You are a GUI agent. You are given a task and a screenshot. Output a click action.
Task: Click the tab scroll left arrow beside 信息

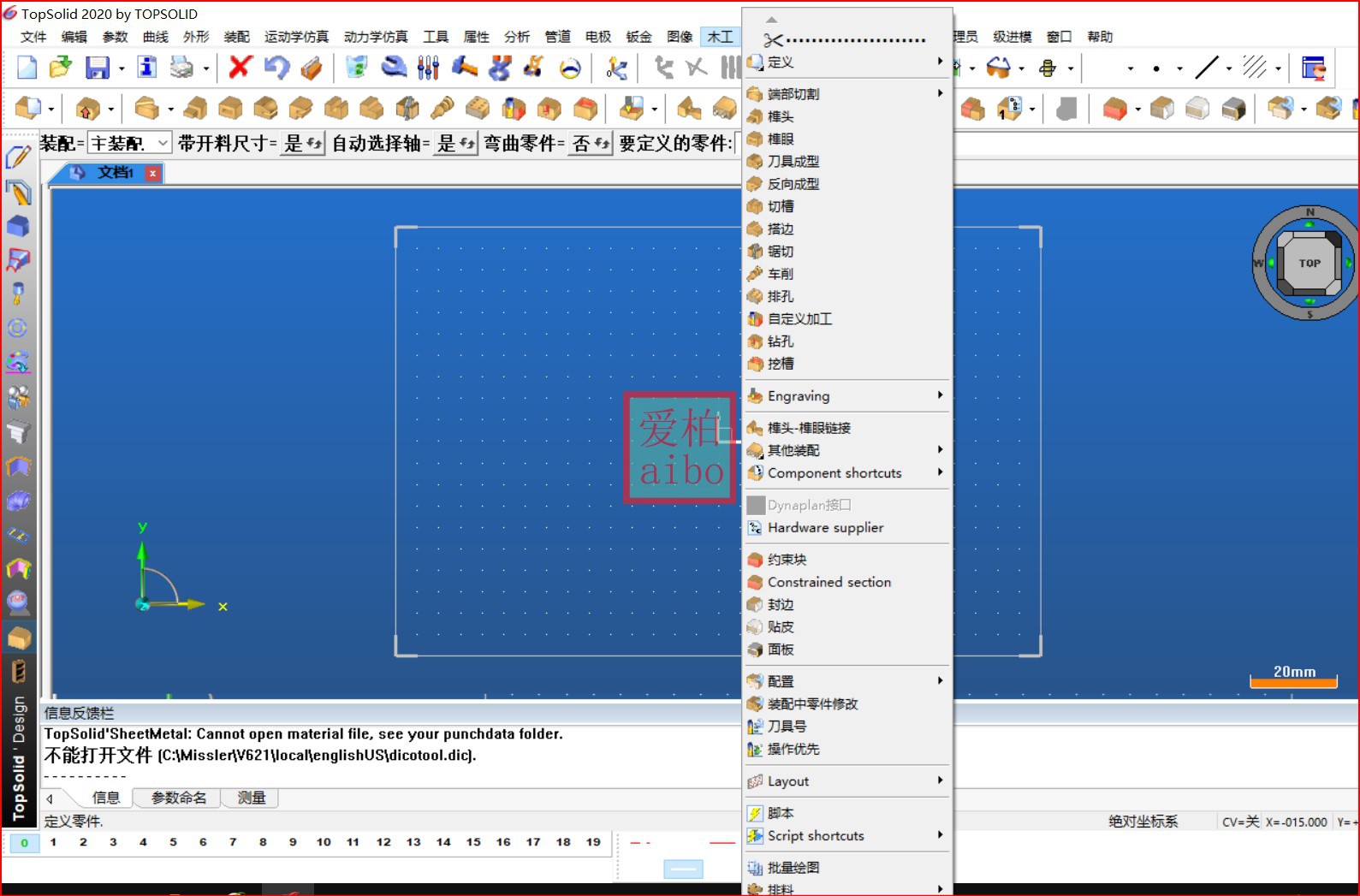click(x=50, y=798)
